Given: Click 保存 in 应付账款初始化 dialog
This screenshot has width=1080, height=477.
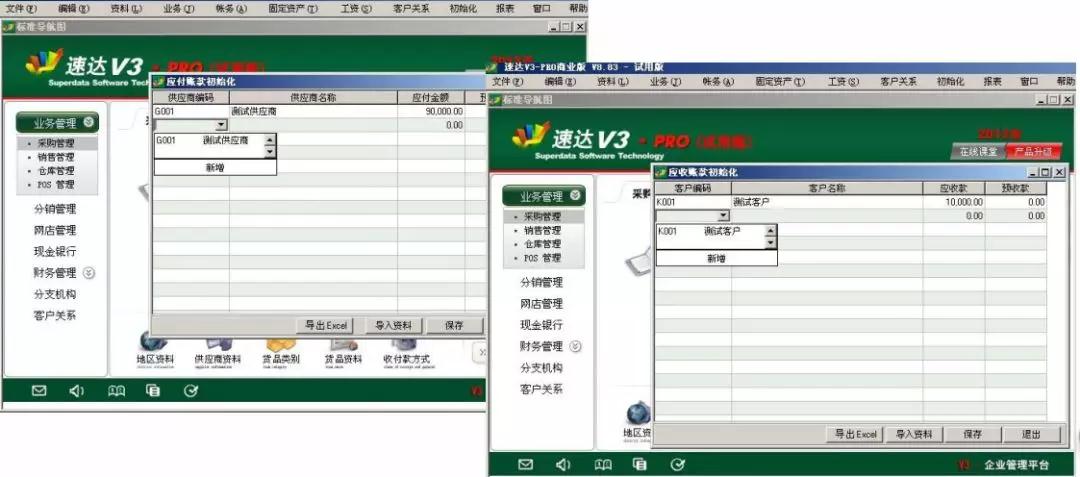Looking at the screenshot, I should (x=455, y=326).
